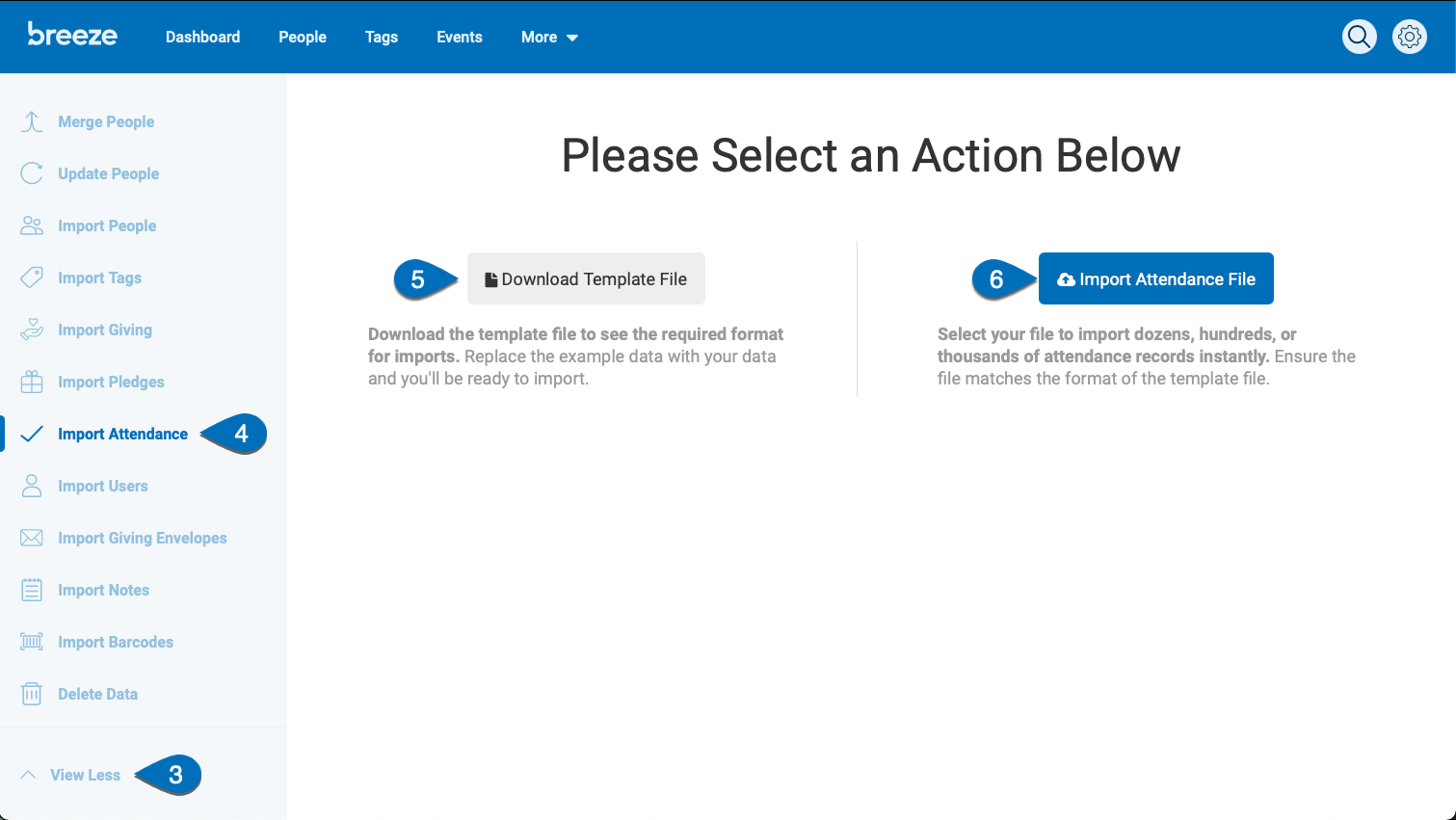Select Update People in sidebar
Image resolution: width=1456 pixels, height=820 pixels.
pyautogui.click(x=109, y=173)
